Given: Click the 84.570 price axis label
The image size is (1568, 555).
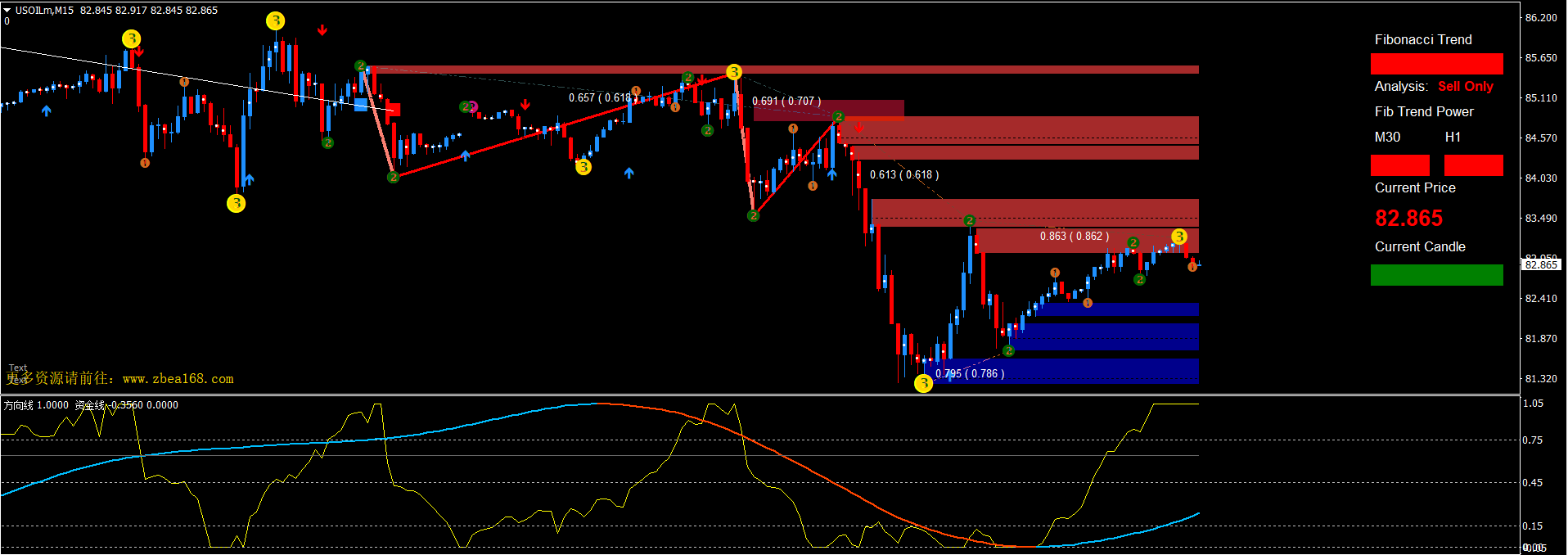Looking at the screenshot, I should (1541, 138).
